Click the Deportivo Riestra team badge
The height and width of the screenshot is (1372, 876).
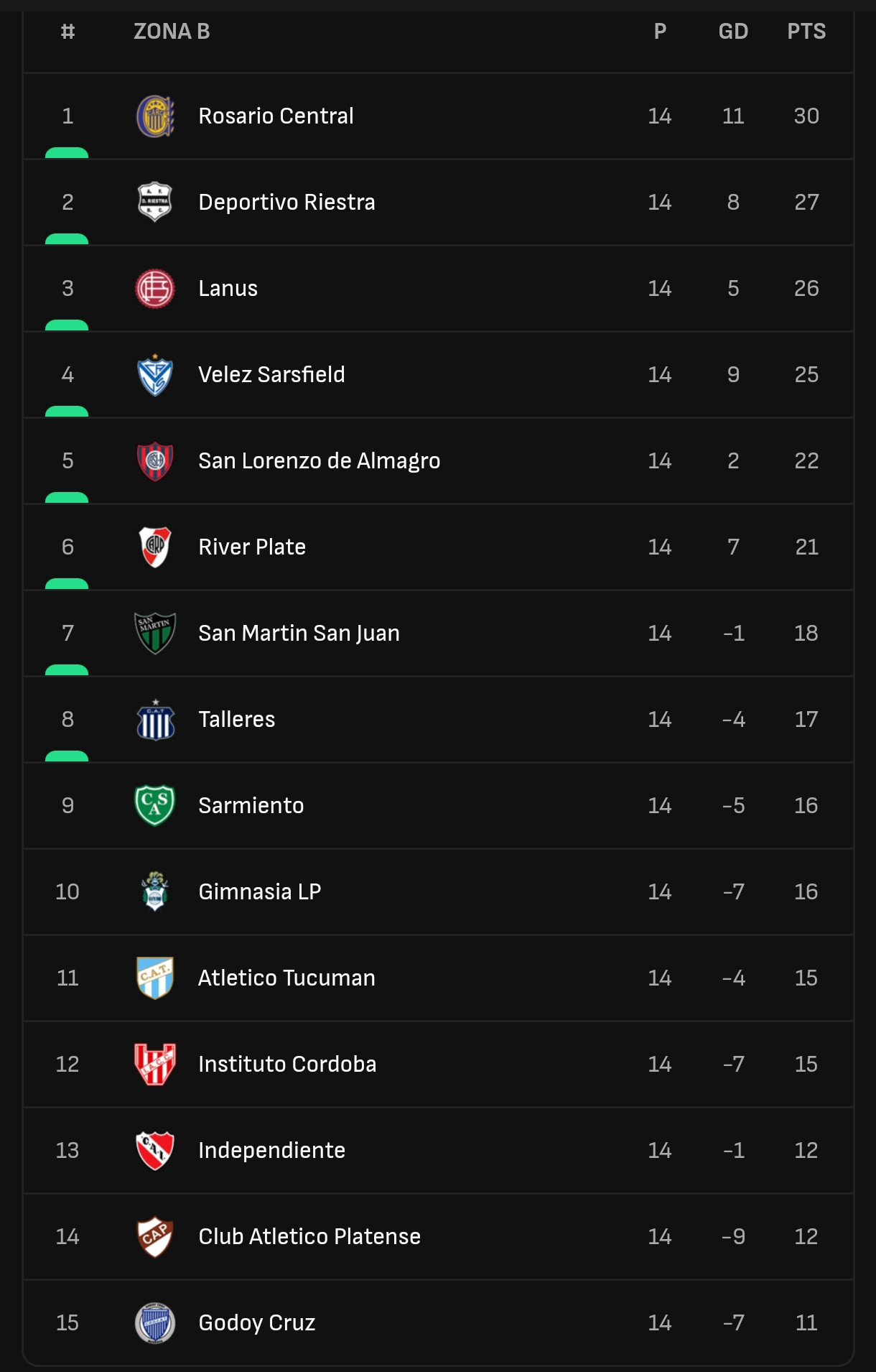[155, 203]
